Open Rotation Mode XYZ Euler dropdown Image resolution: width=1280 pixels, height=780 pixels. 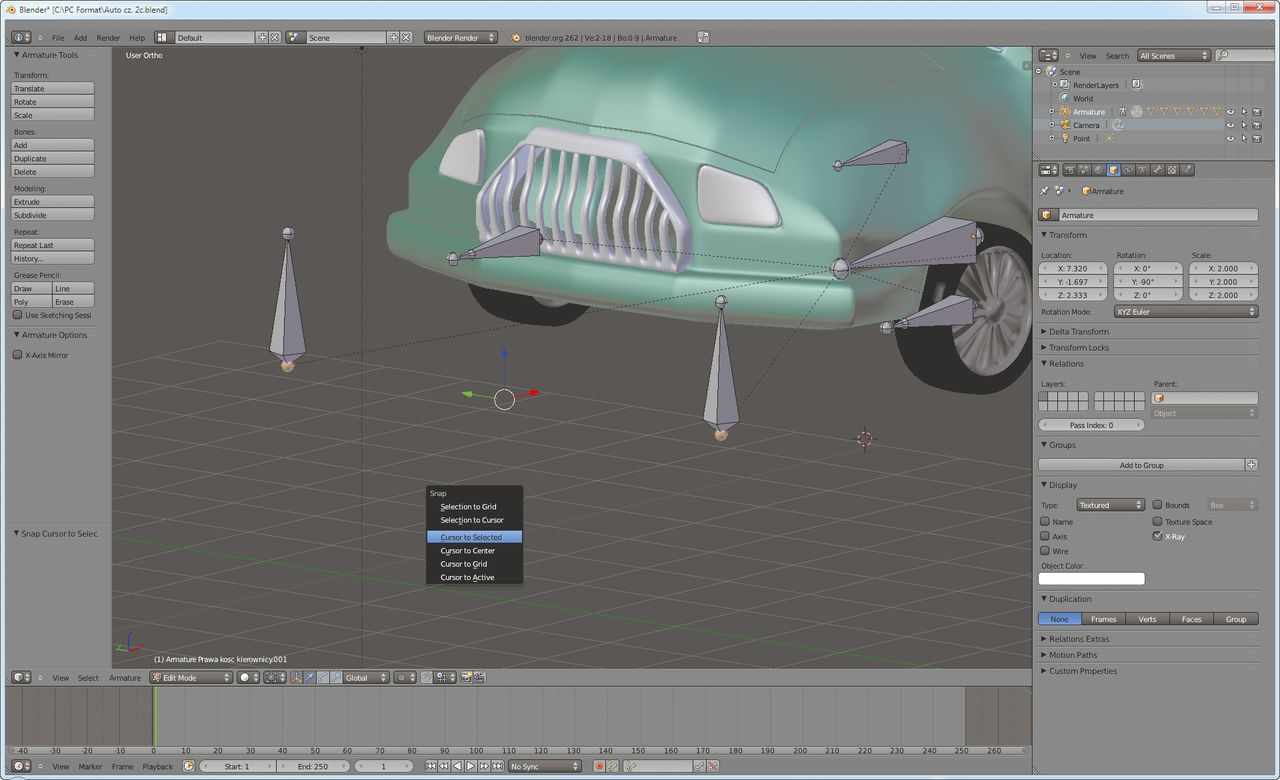(1186, 312)
